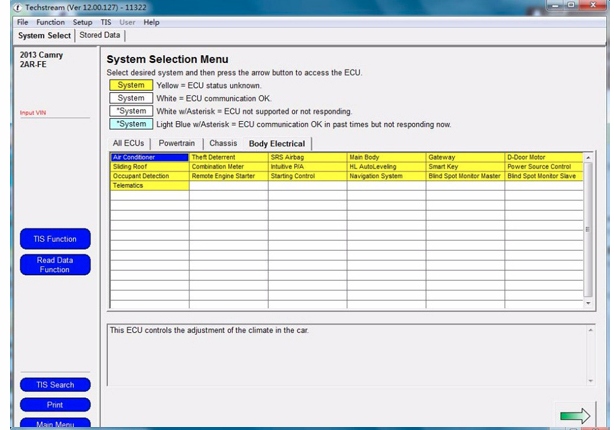Click the TIS Search button

(55, 385)
